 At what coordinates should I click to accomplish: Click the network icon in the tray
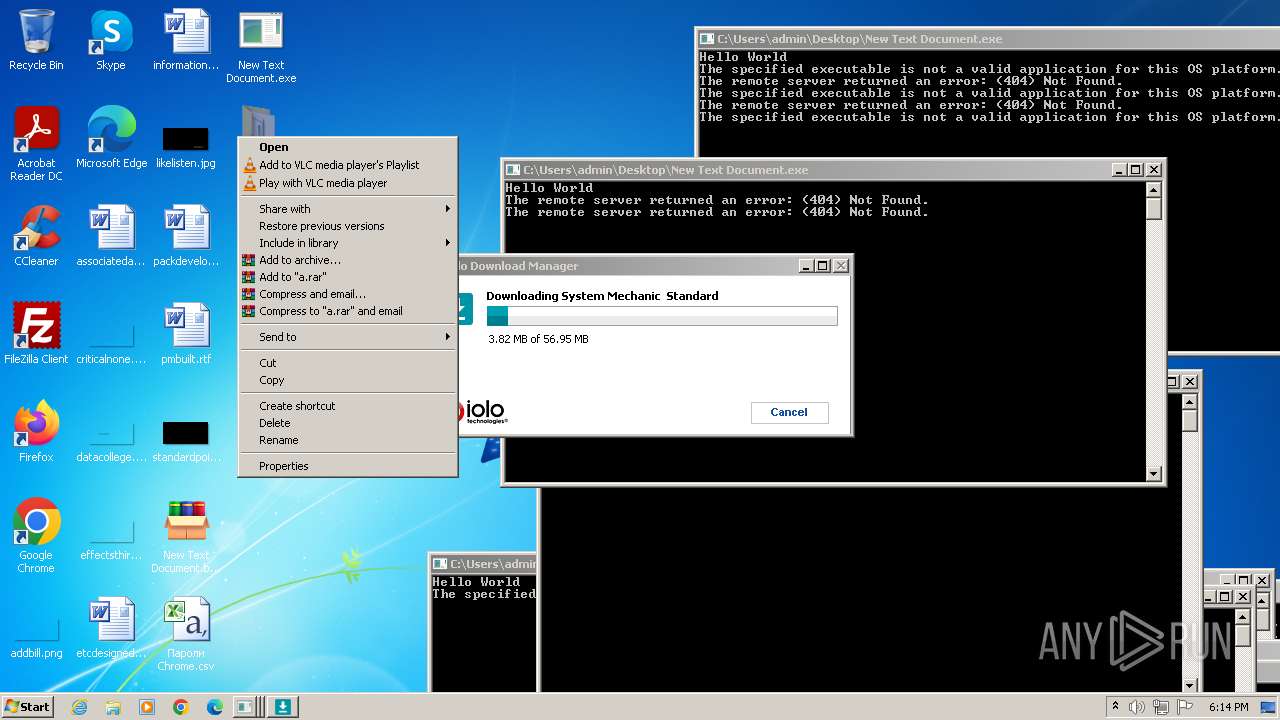(1161, 707)
